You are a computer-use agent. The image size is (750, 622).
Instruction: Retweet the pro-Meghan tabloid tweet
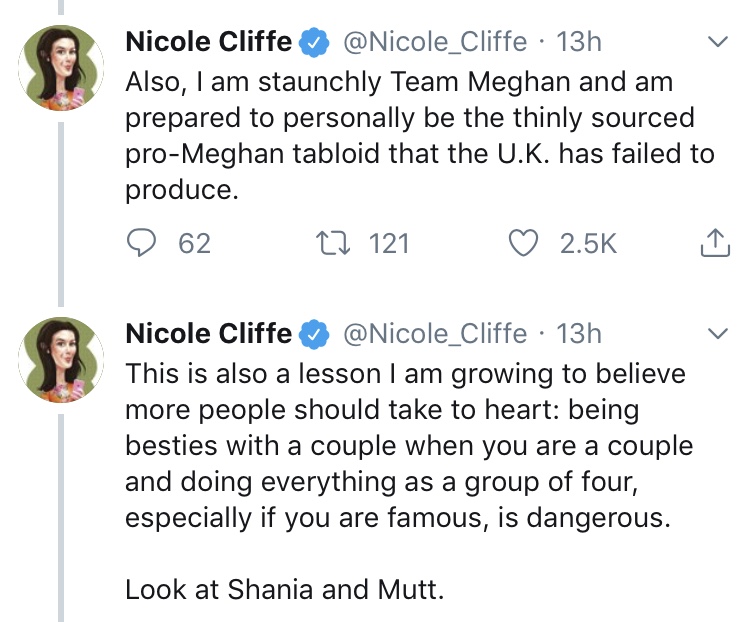pos(327,243)
